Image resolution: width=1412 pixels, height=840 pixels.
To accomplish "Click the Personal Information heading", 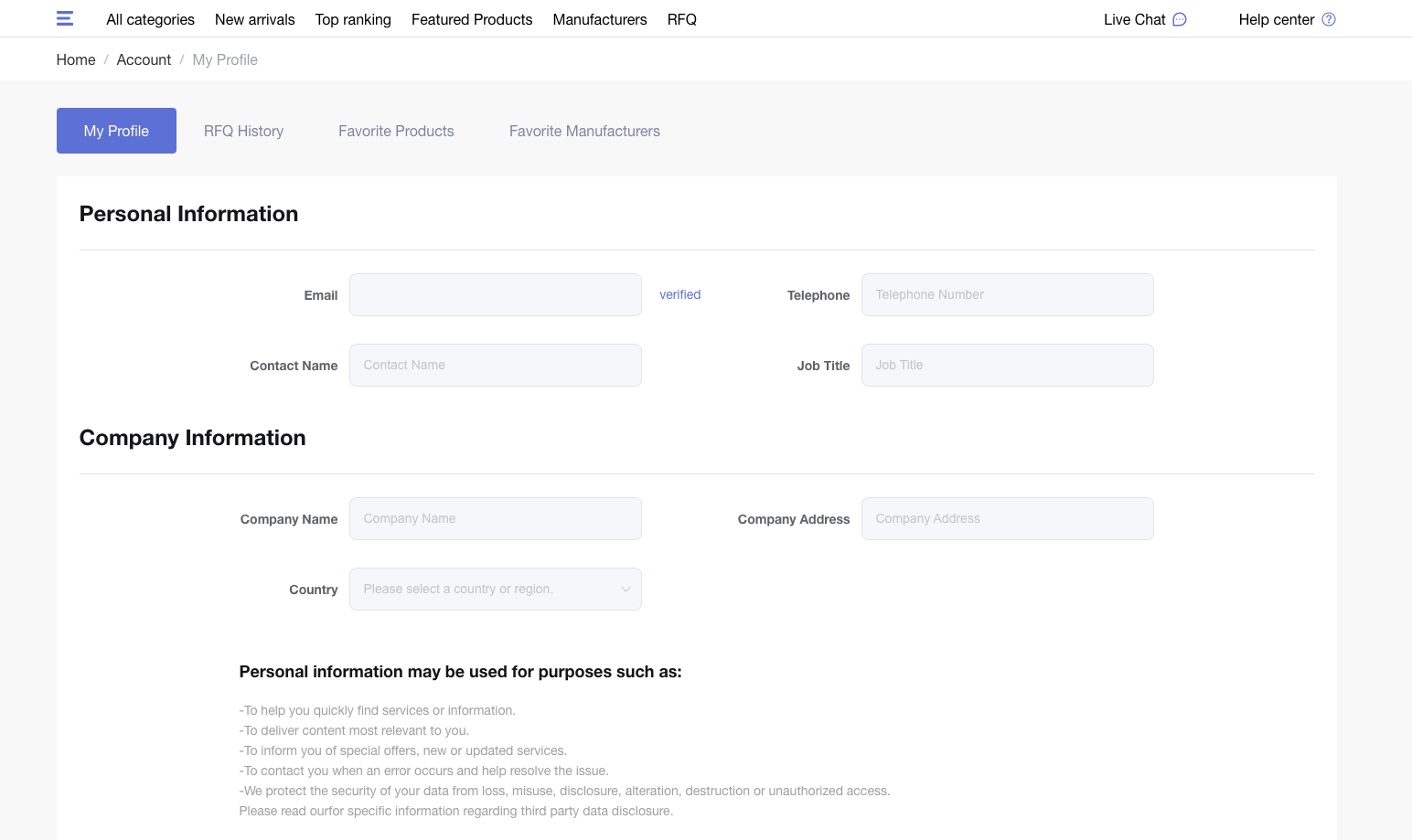I will tap(188, 214).
